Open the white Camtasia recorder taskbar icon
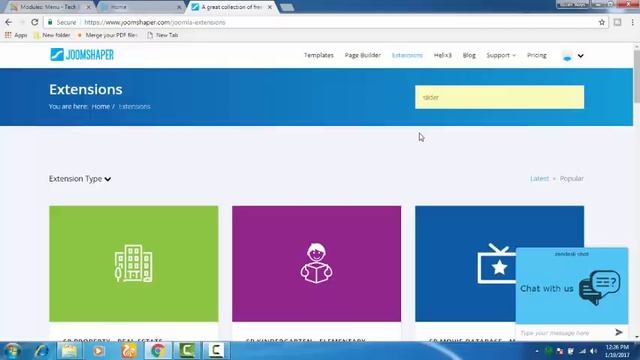This screenshot has width=640, height=360. pos(216,351)
